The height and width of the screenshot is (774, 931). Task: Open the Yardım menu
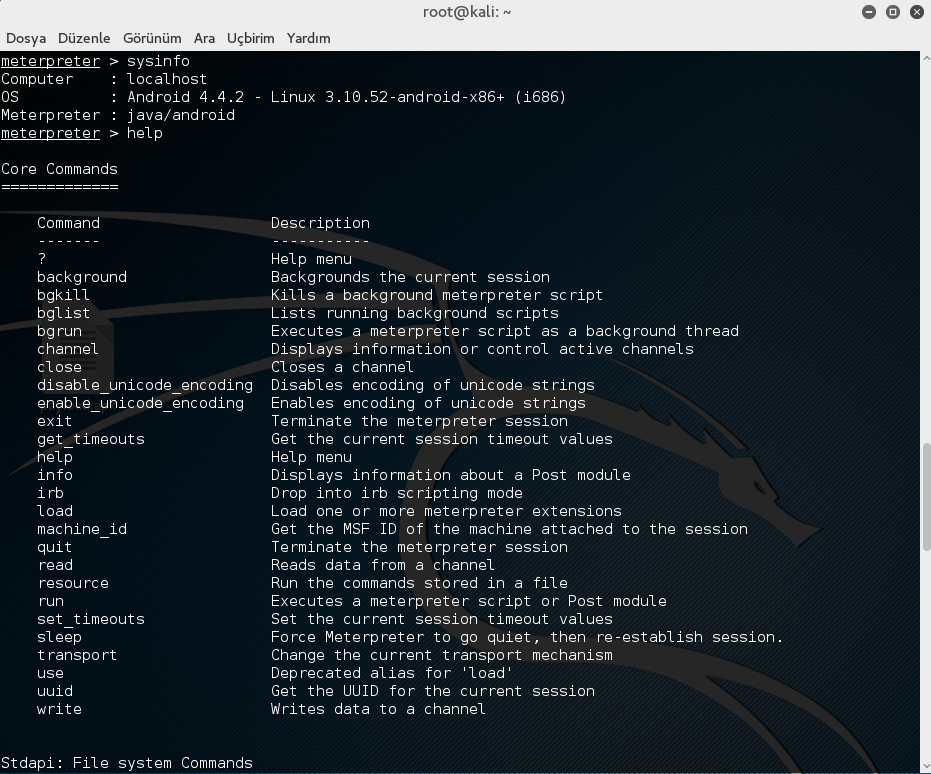point(308,38)
